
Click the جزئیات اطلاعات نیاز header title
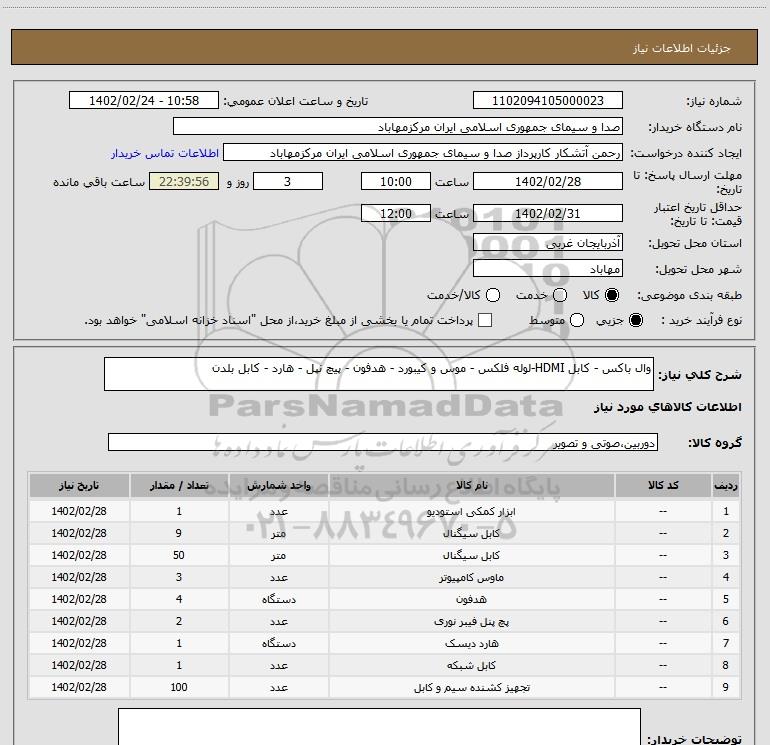click(x=681, y=48)
